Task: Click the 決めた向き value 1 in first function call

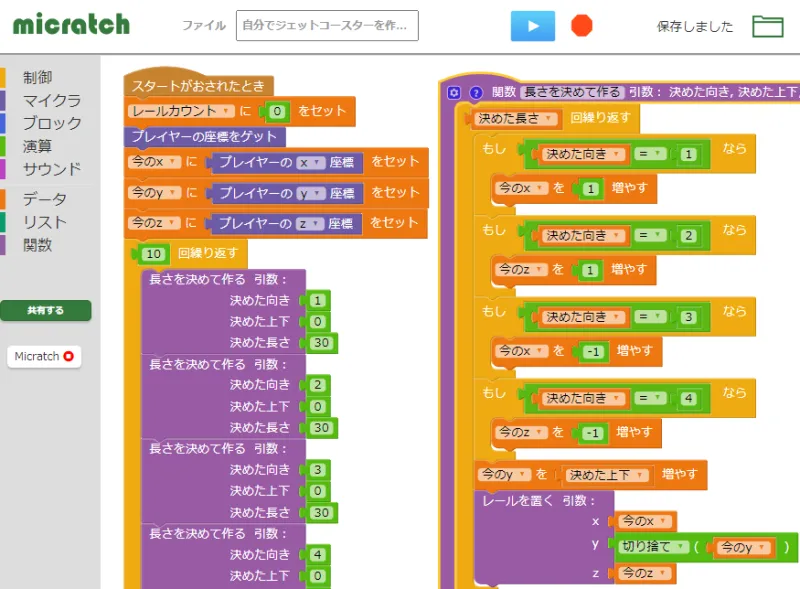Action: (317, 301)
